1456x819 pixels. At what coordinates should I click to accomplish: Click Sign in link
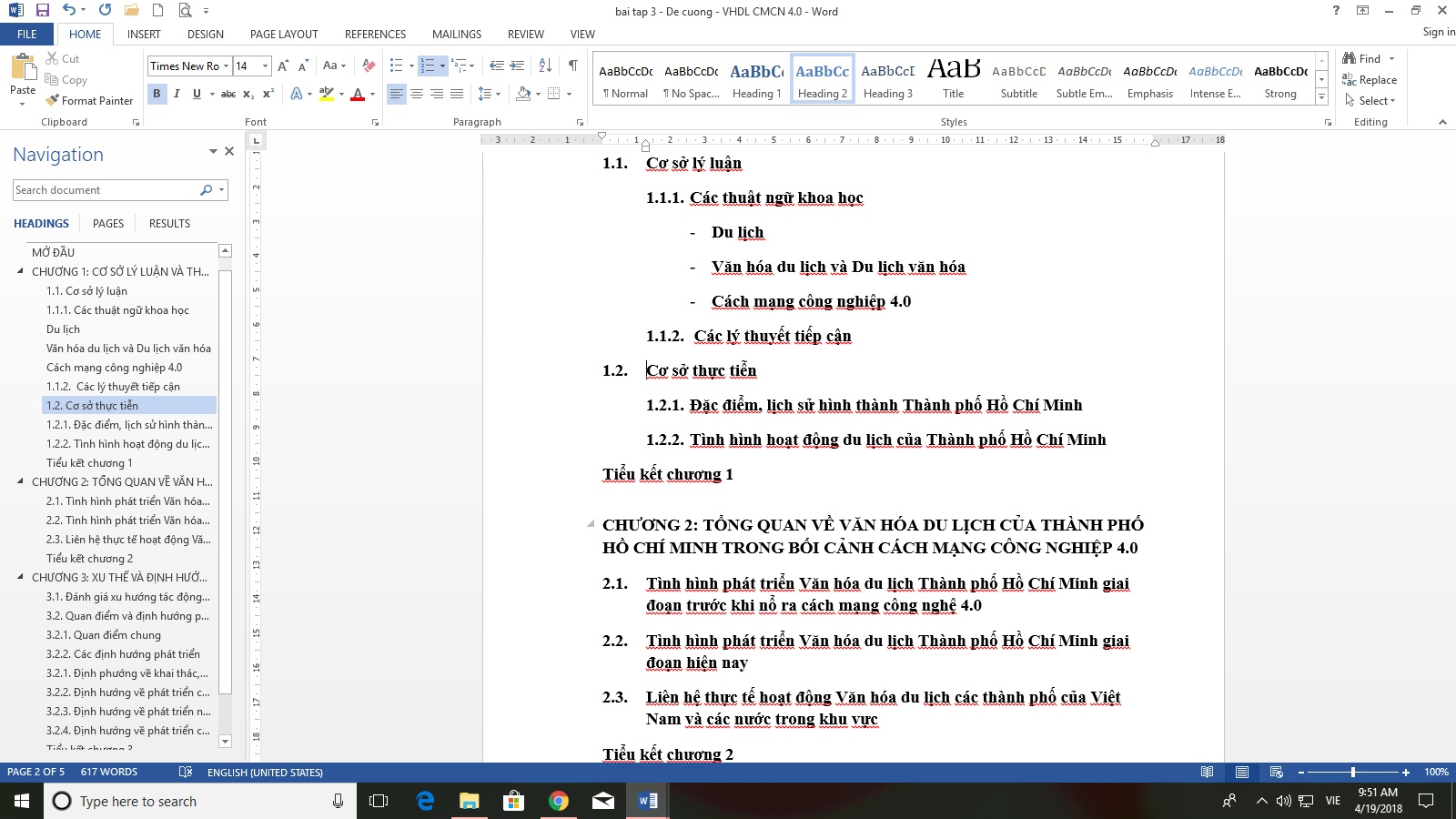click(x=1439, y=32)
